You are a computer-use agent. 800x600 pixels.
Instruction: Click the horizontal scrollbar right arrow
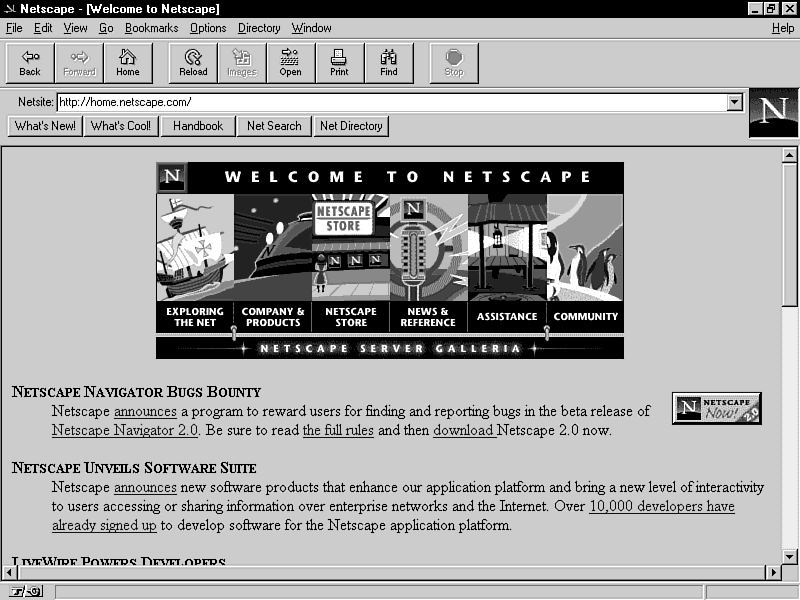774,572
